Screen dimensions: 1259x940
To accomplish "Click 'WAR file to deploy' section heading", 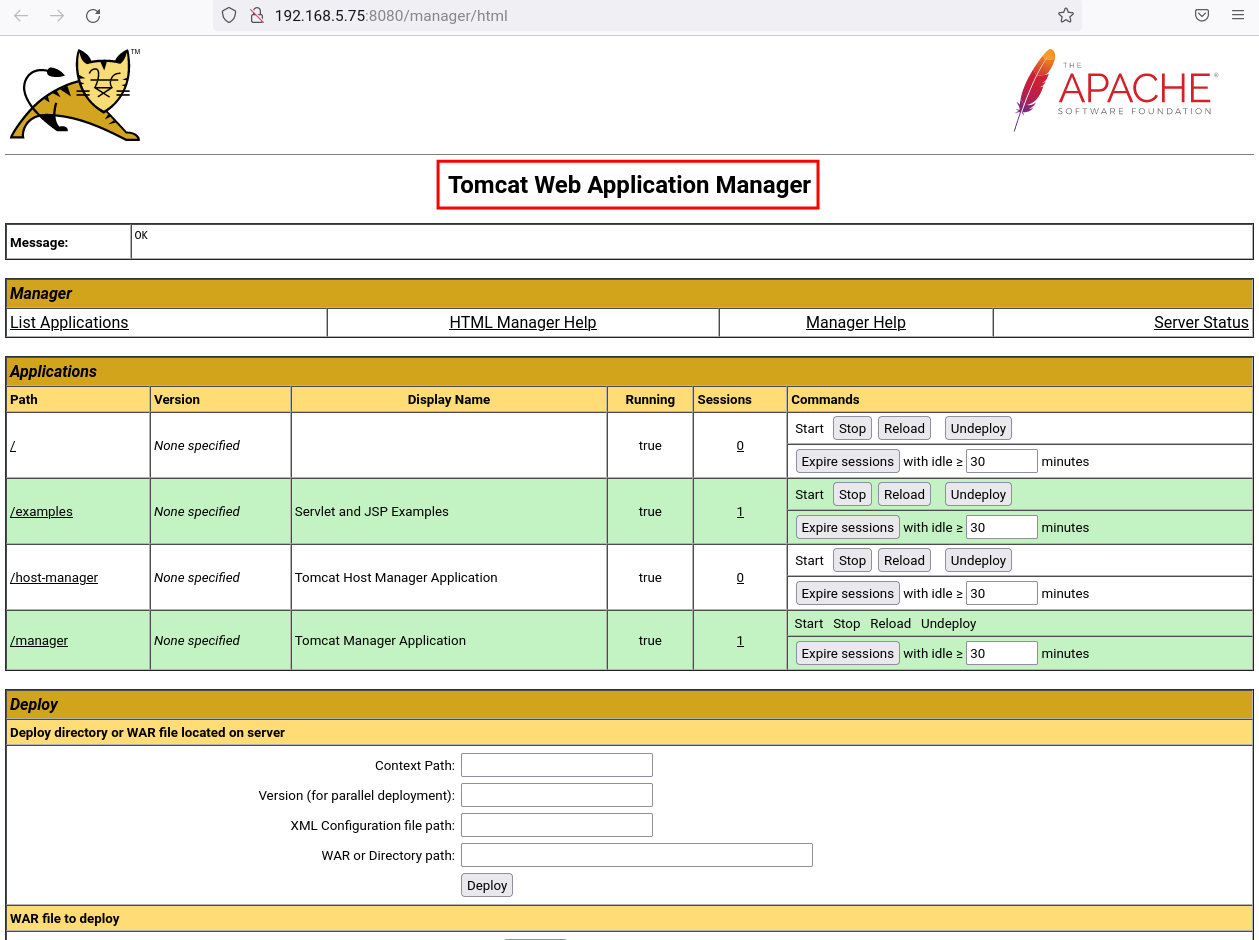I will tap(65, 918).
